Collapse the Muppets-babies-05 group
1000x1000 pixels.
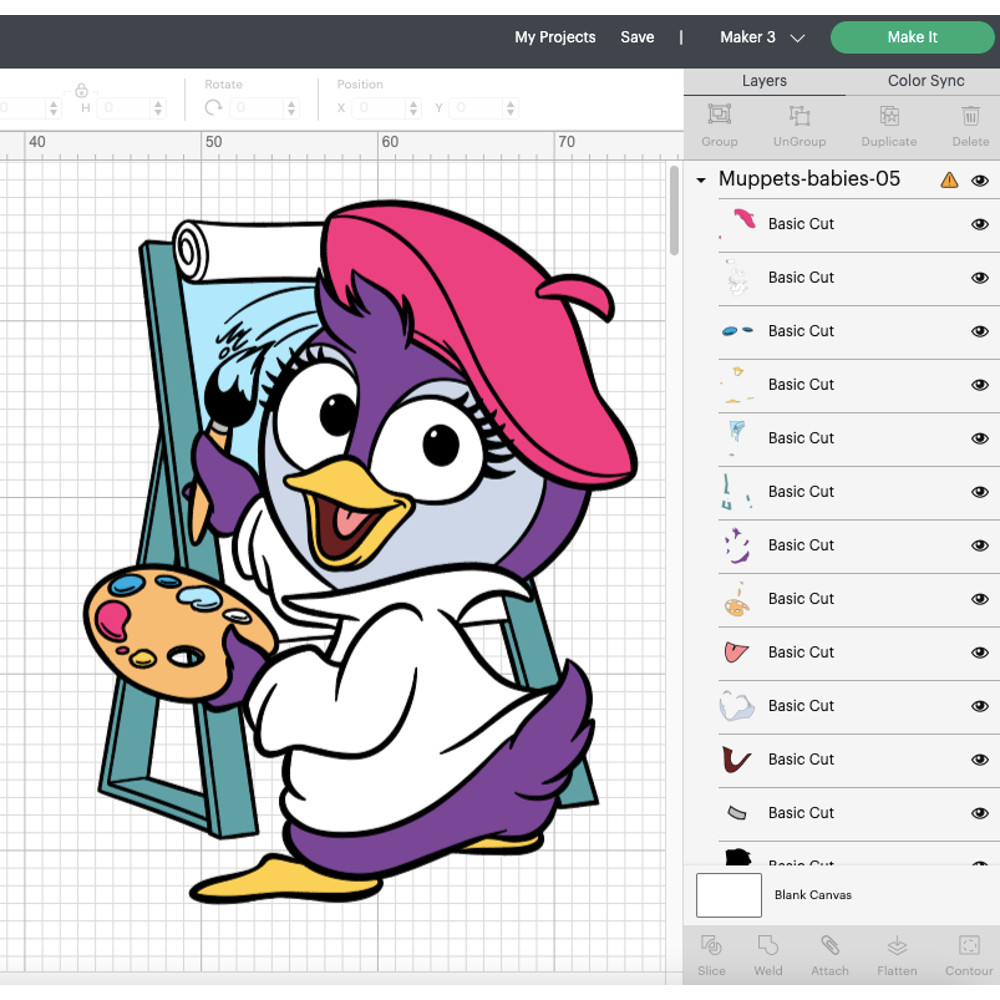pyautogui.click(x=700, y=180)
